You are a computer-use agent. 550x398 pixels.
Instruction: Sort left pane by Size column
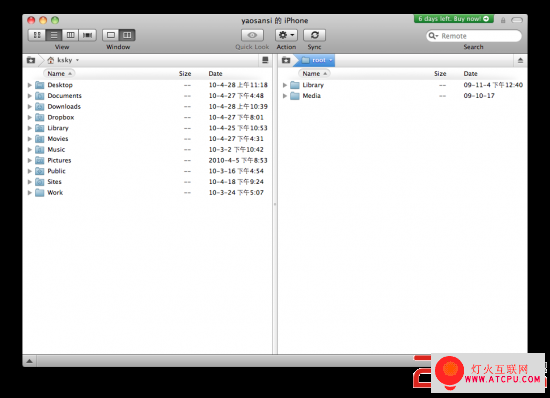coord(185,74)
